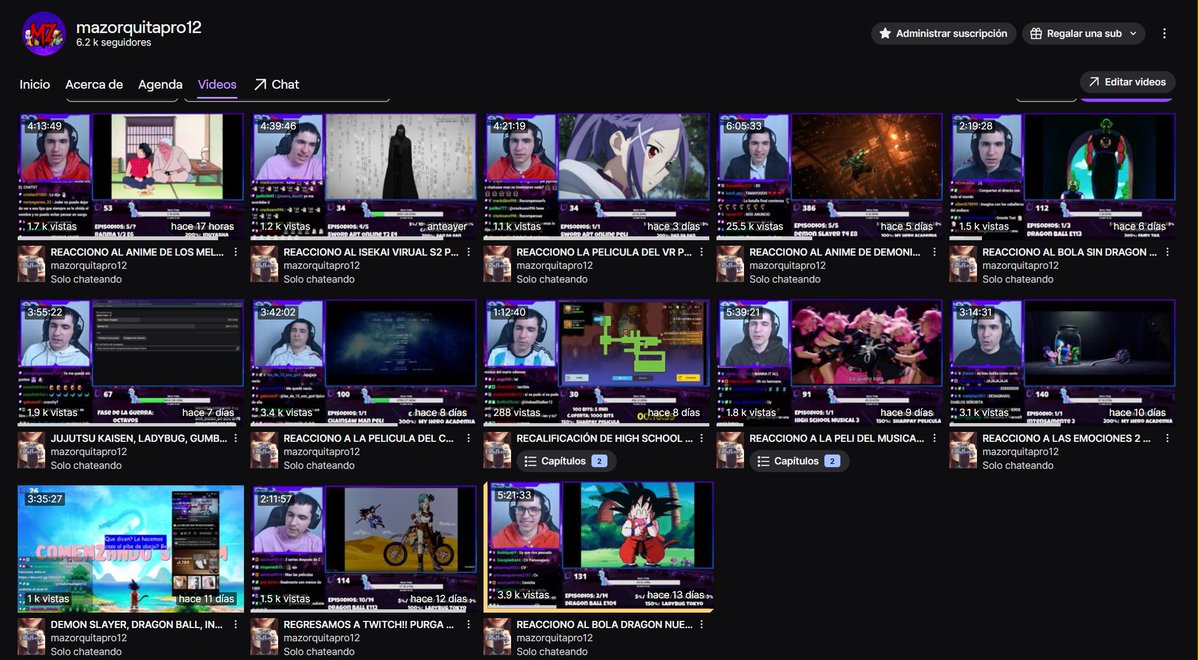This screenshot has height=660, width=1200.
Task: Click Editar videos button
Action: tap(1127, 82)
